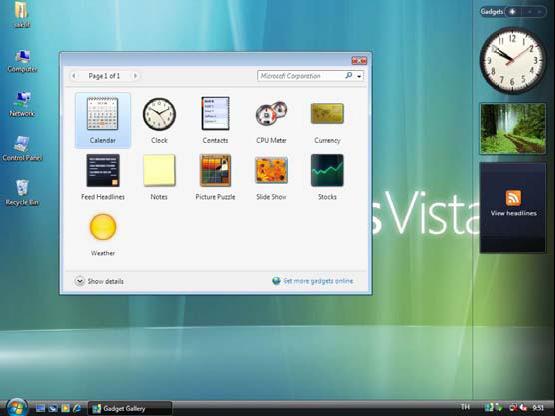Open the Windows Start orb
555x416 pixels.
point(17,408)
